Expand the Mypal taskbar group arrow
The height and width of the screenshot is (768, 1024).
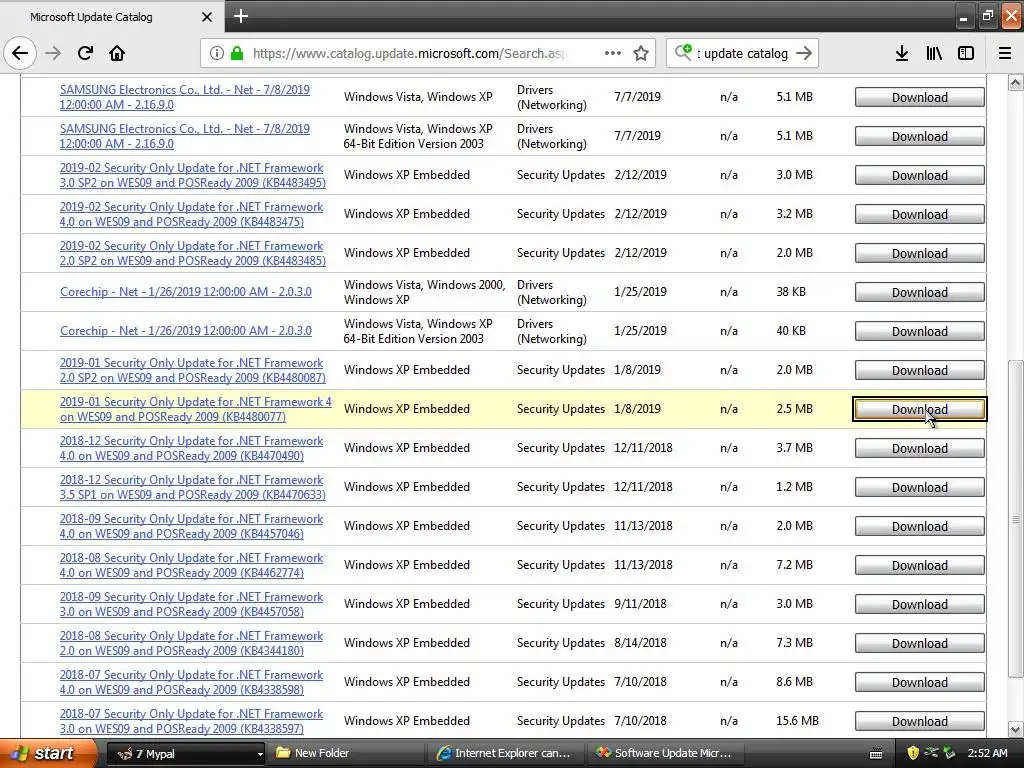click(x=260, y=754)
